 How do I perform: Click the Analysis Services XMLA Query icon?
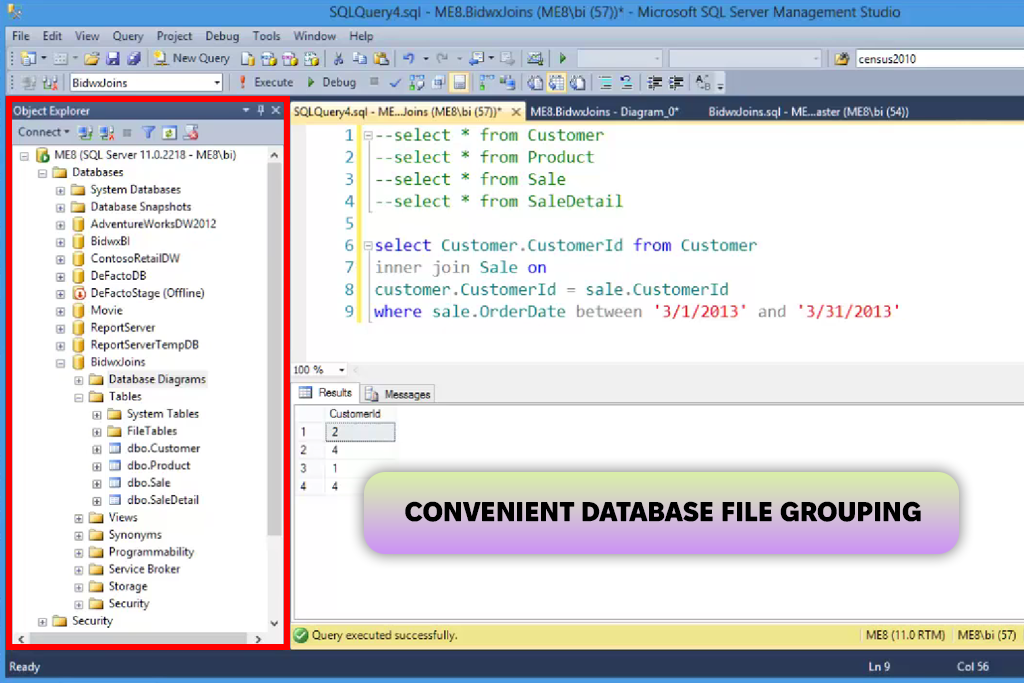tap(311, 59)
